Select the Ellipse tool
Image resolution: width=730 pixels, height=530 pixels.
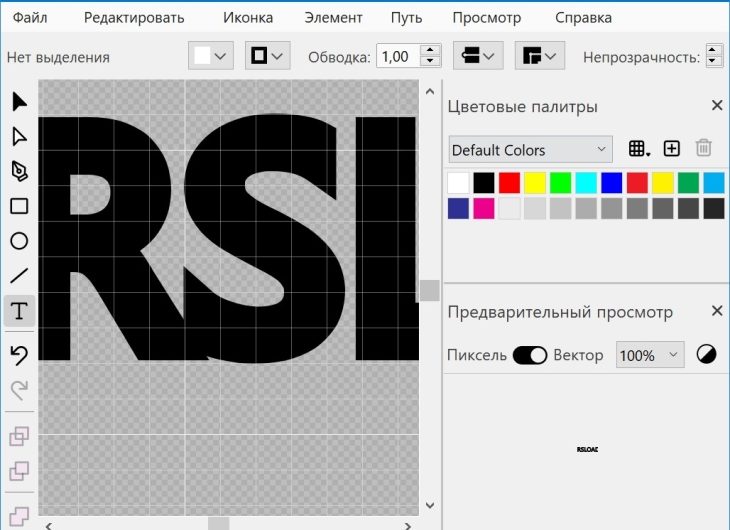(19, 241)
